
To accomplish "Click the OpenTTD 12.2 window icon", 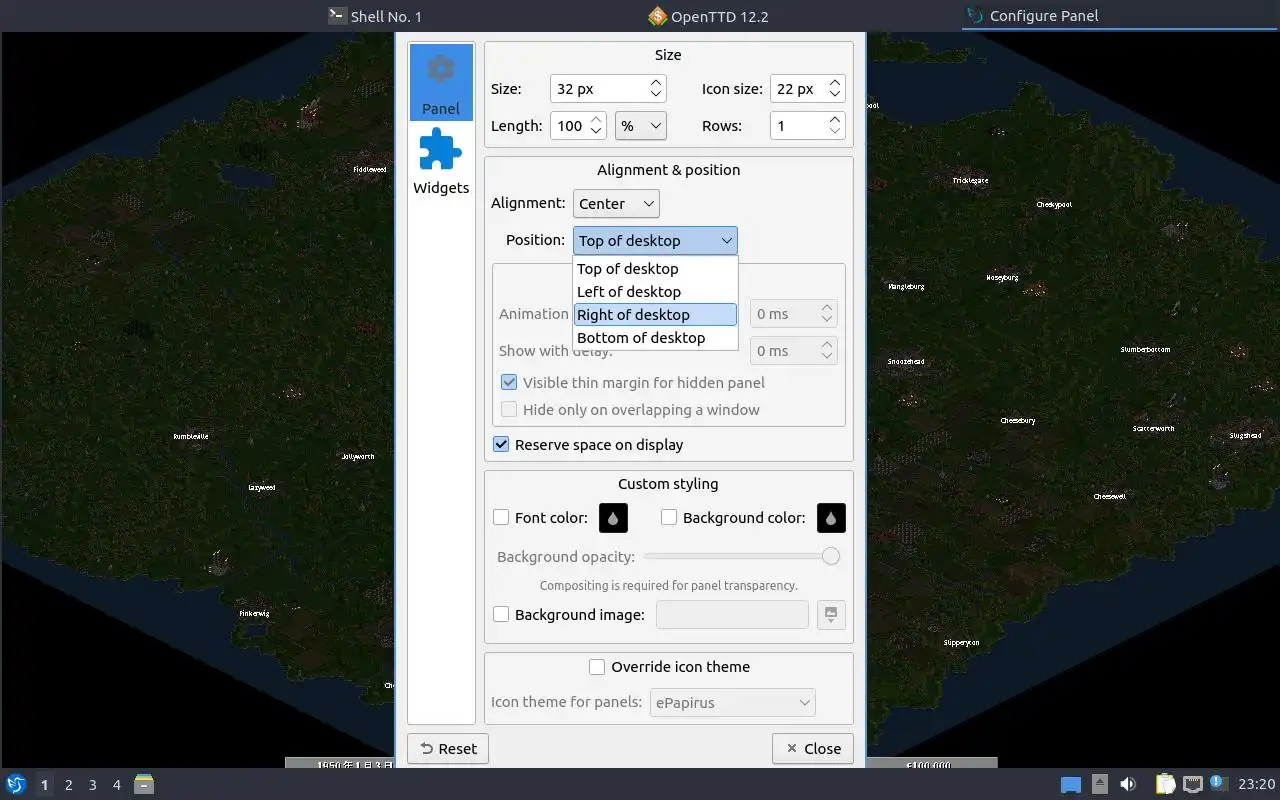I will [657, 16].
